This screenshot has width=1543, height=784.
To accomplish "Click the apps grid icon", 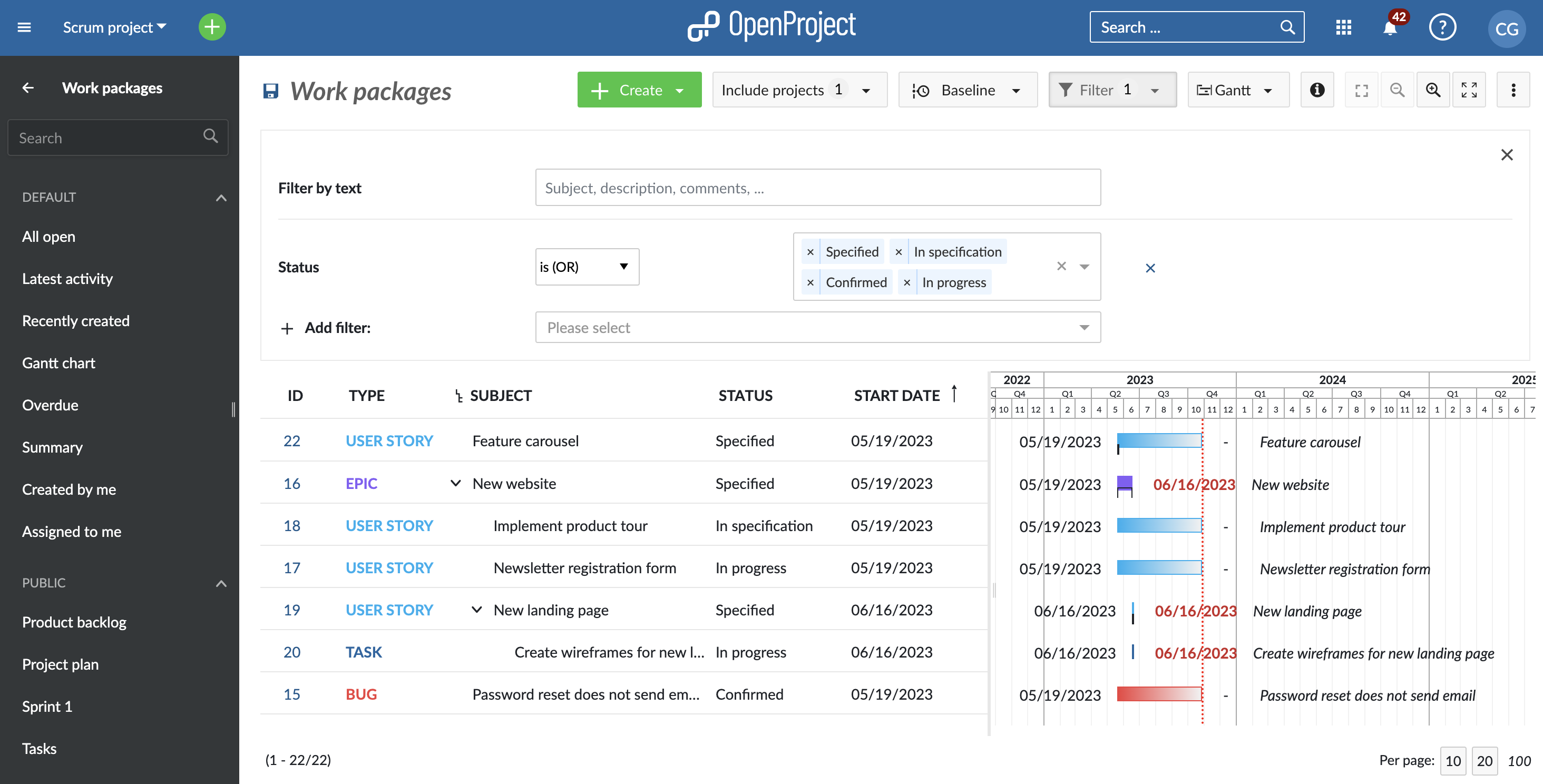I will coord(1343,27).
